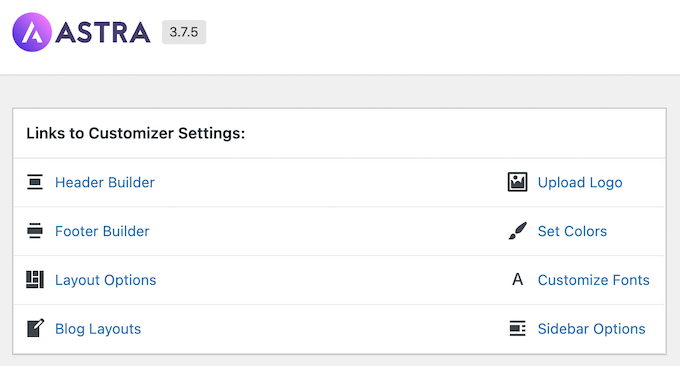Click the Set Colors paintbrush icon
The image size is (680, 366).
point(517,231)
